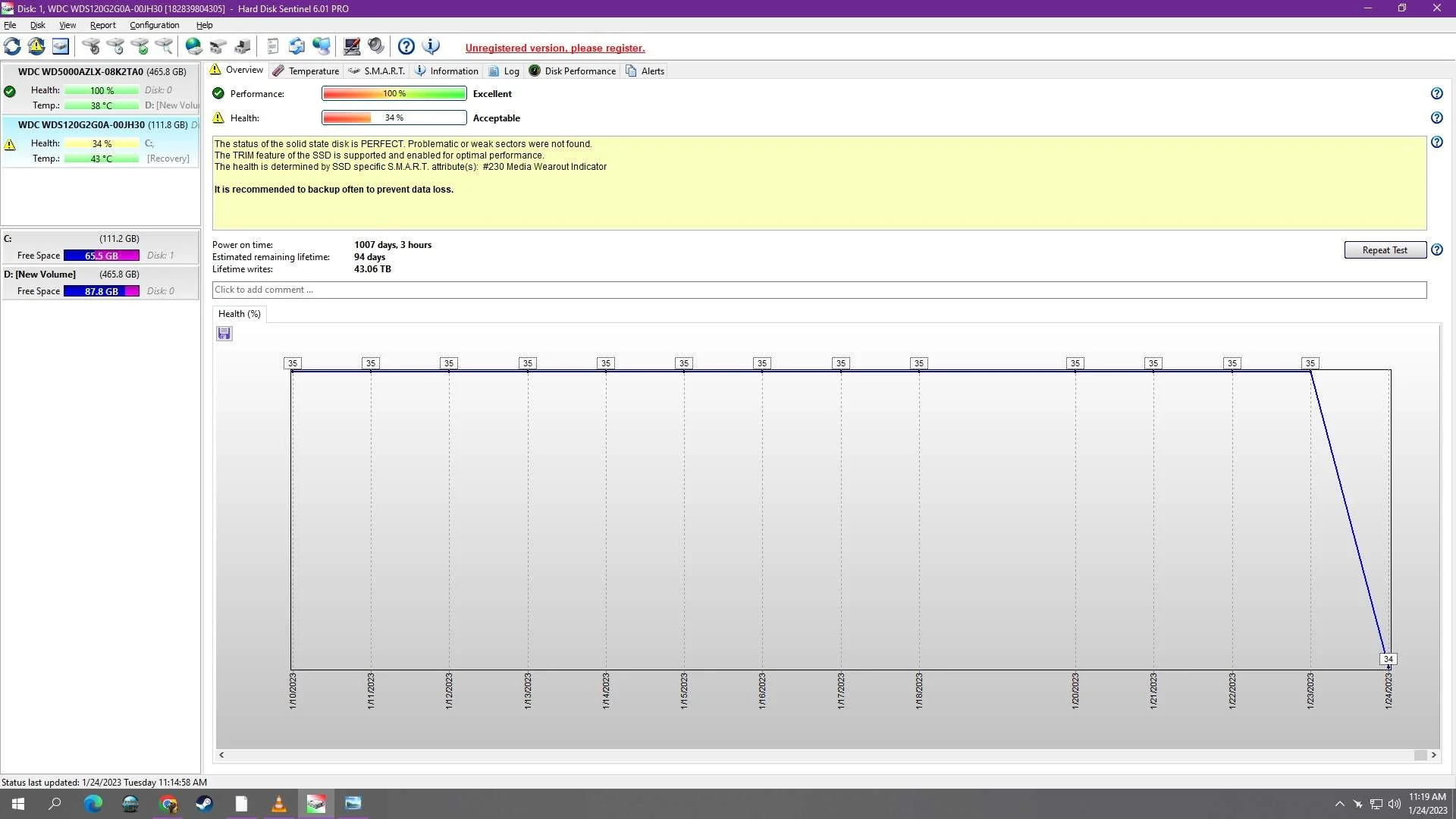This screenshot has width=1456, height=819.
Task: Click the D: free space 87.8 GB bar
Action: [102, 291]
